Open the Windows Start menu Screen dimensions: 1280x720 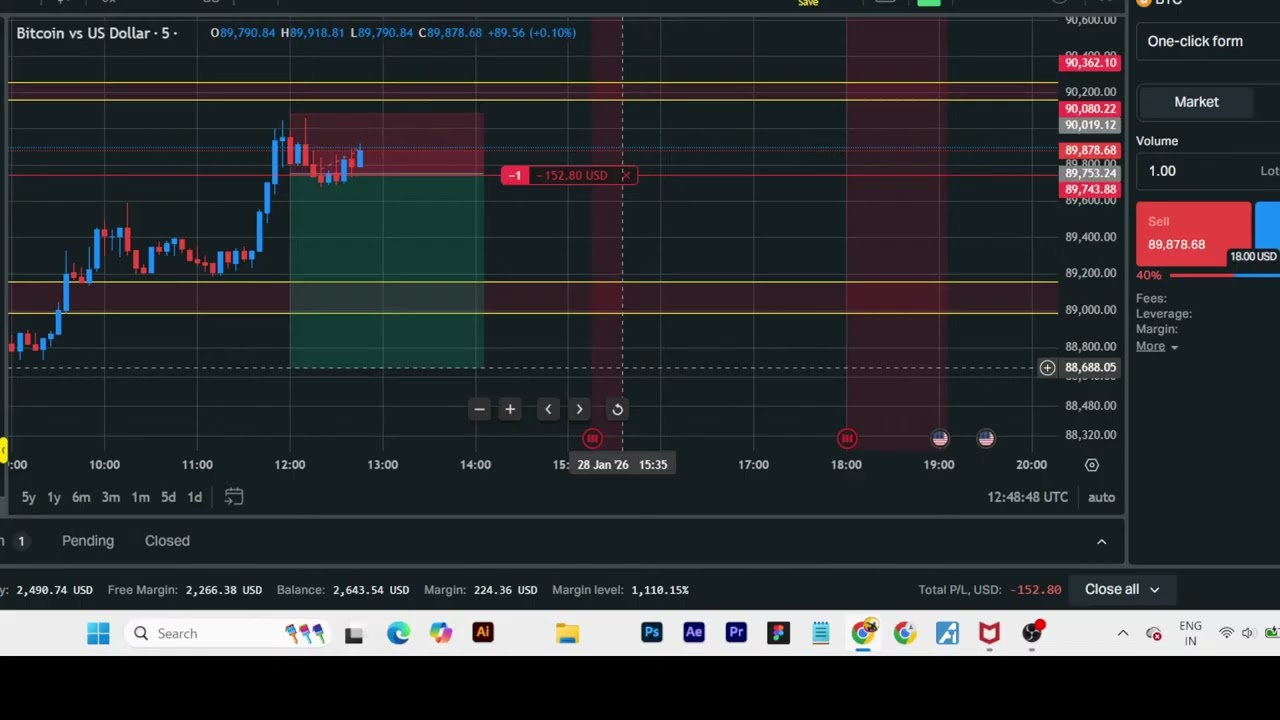[x=98, y=634]
